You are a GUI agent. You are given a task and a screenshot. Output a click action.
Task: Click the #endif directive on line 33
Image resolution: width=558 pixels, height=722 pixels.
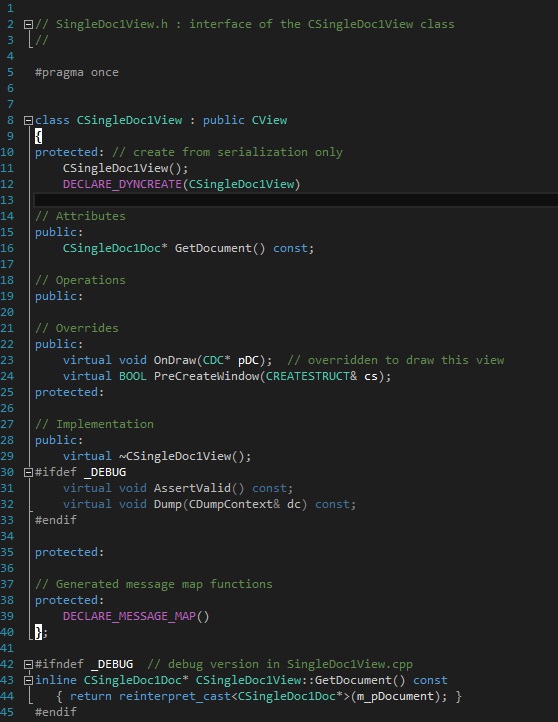tap(56, 520)
